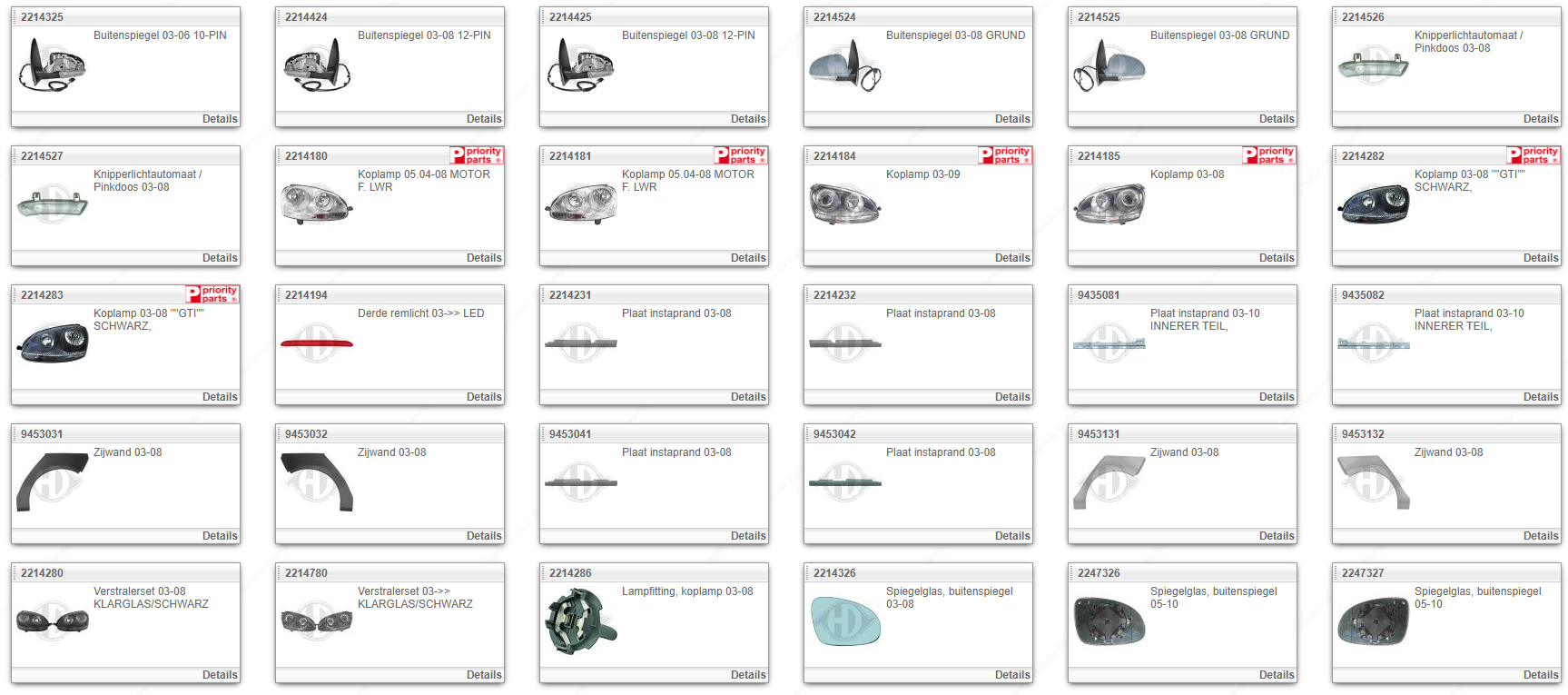This screenshot has width=1568, height=695.
Task: Open the black Zijwand 9453031 thumbnail
Action: (x=52, y=482)
